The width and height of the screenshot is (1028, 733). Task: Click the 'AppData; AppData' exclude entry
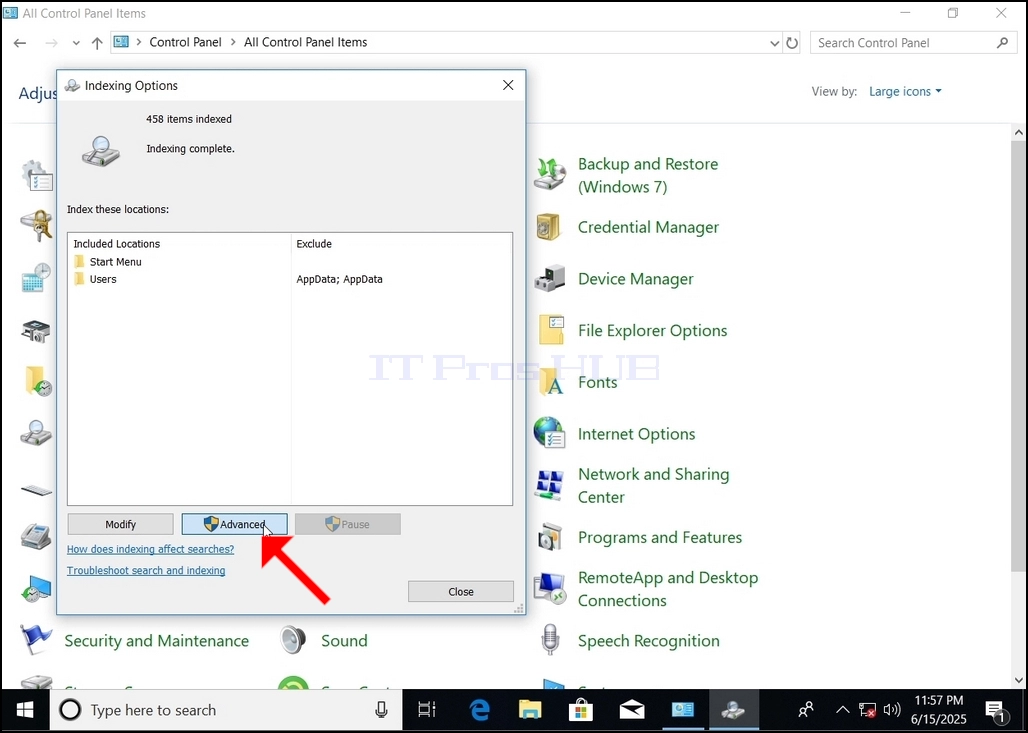pos(339,279)
